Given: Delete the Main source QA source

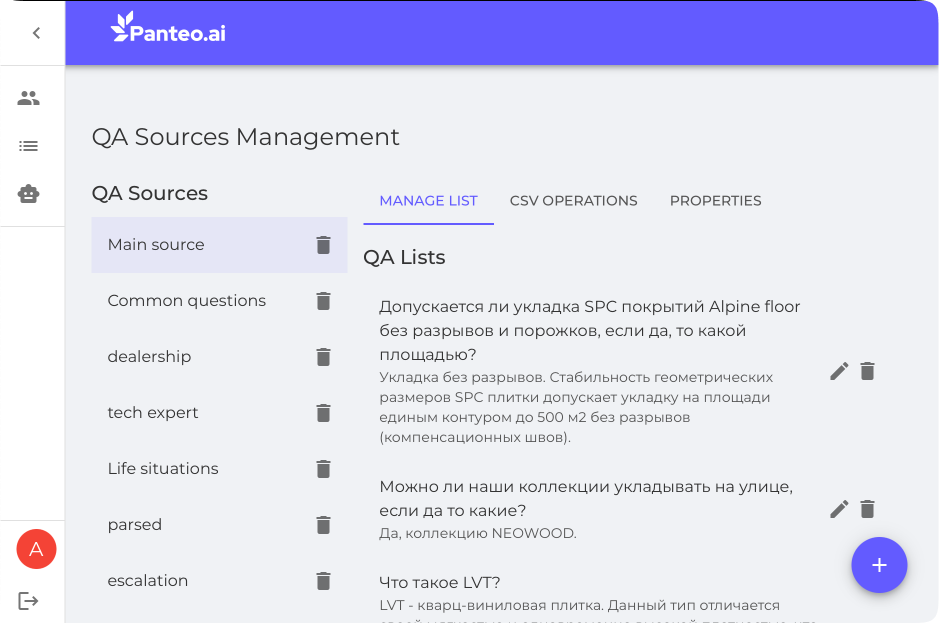Looking at the screenshot, I should 323,245.
